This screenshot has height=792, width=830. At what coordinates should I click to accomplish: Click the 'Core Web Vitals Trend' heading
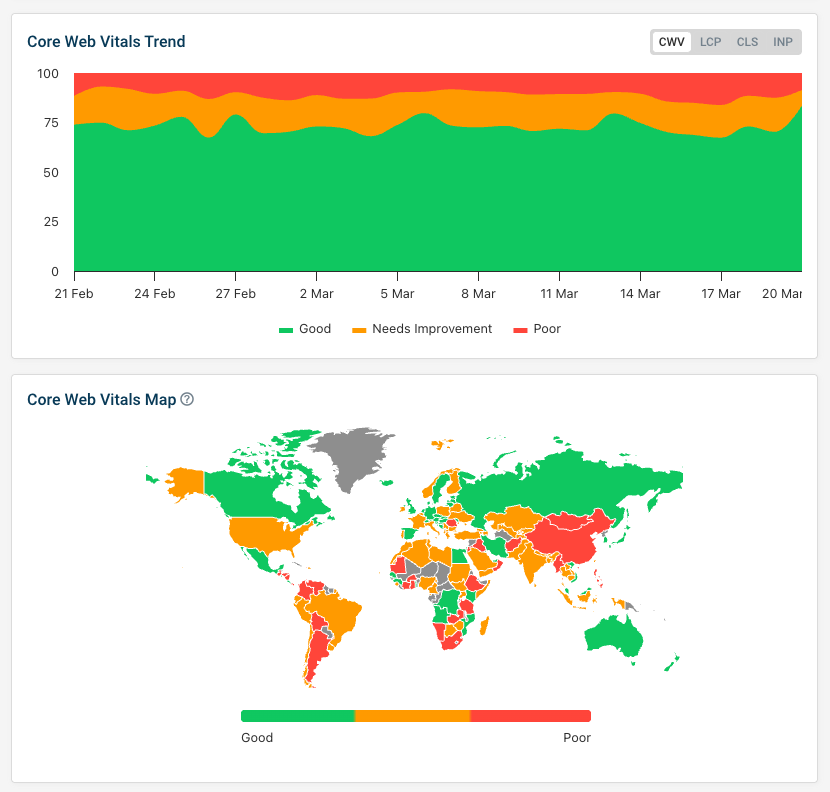(x=106, y=41)
